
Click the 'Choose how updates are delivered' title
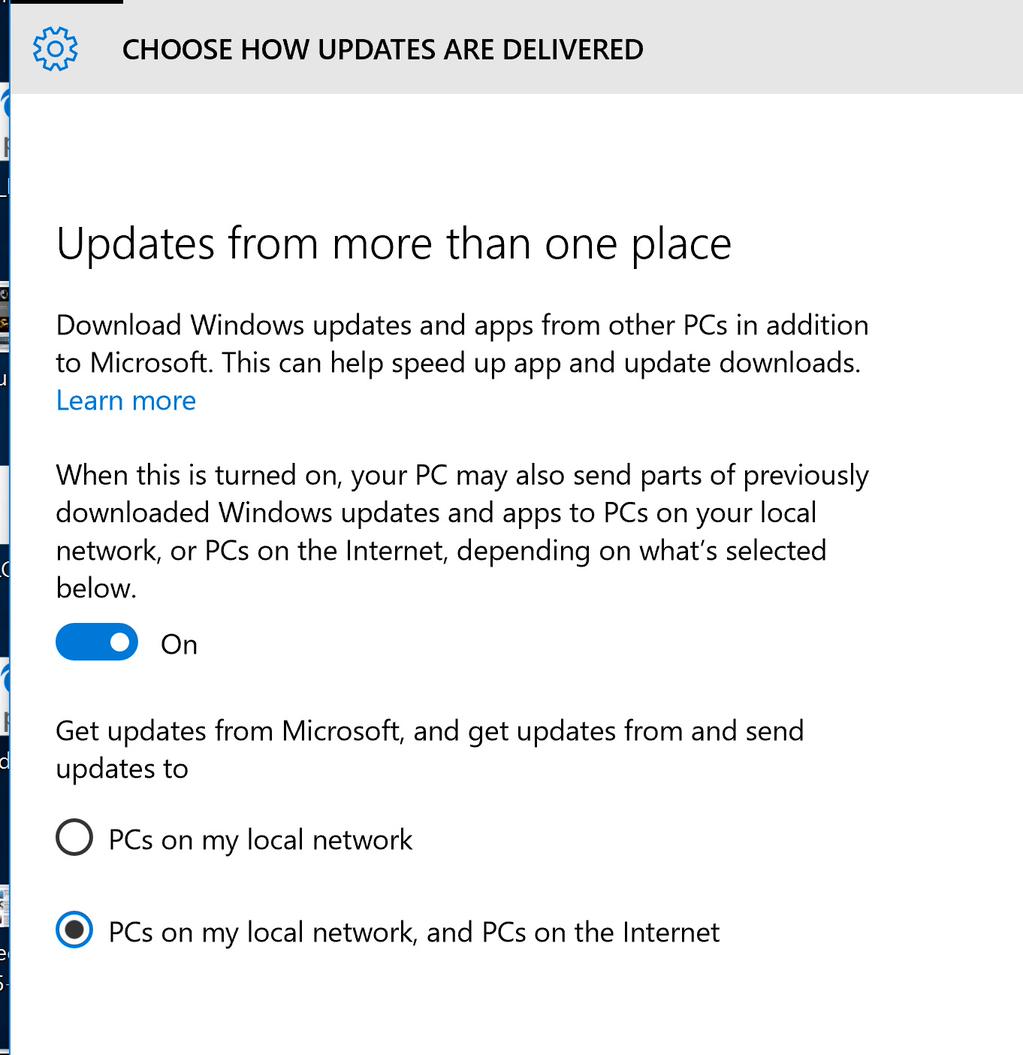click(382, 49)
